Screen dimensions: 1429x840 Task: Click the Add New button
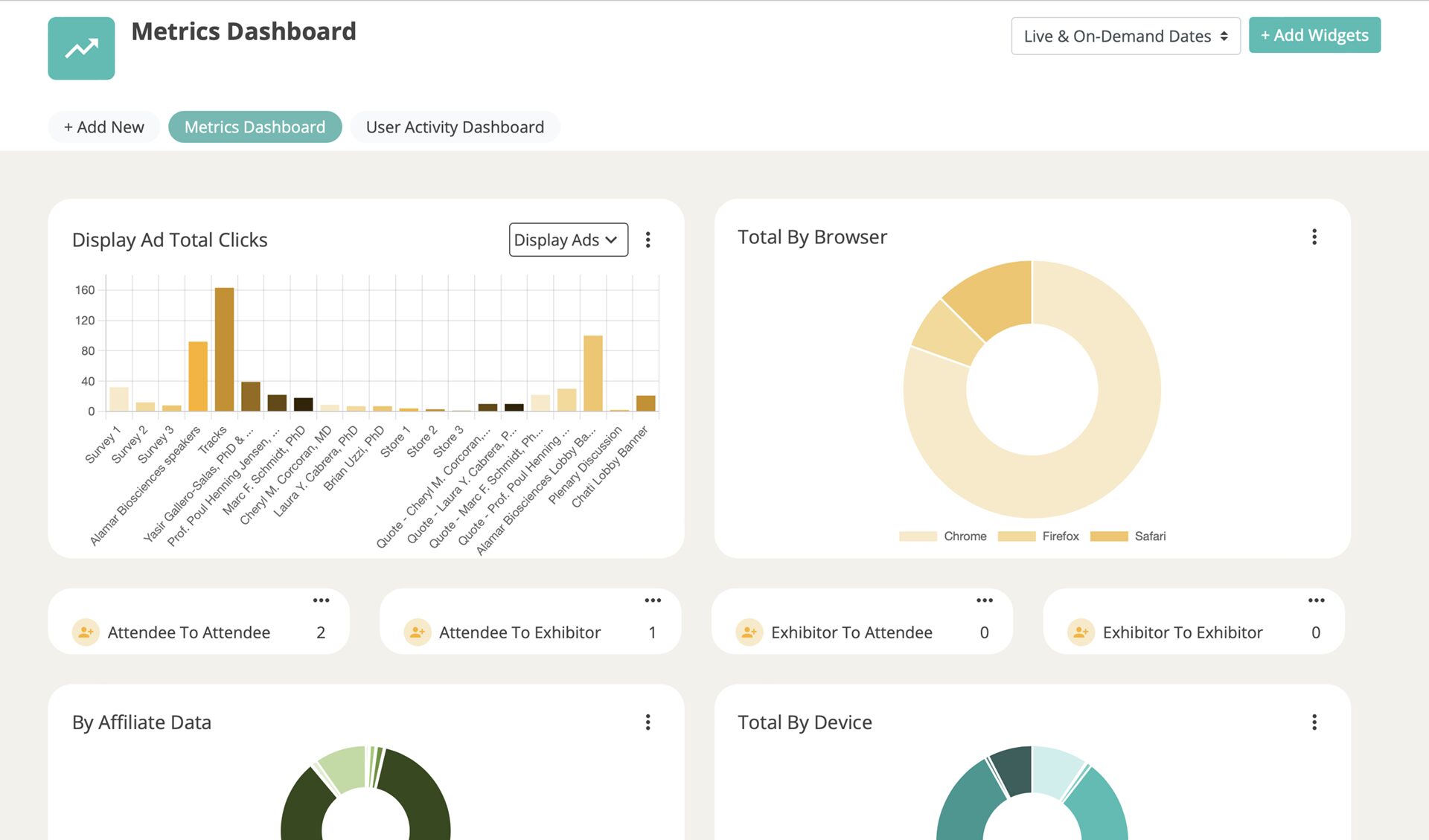pyautogui.click(x=104, y=127)
